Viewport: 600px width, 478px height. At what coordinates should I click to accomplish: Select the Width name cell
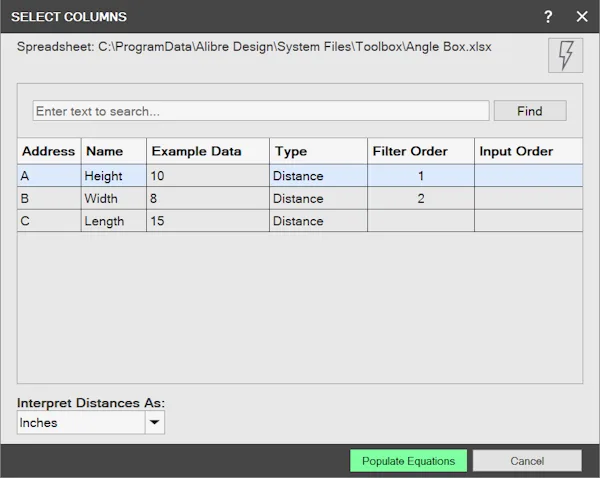pyautogui.click(x=114, y=198)
